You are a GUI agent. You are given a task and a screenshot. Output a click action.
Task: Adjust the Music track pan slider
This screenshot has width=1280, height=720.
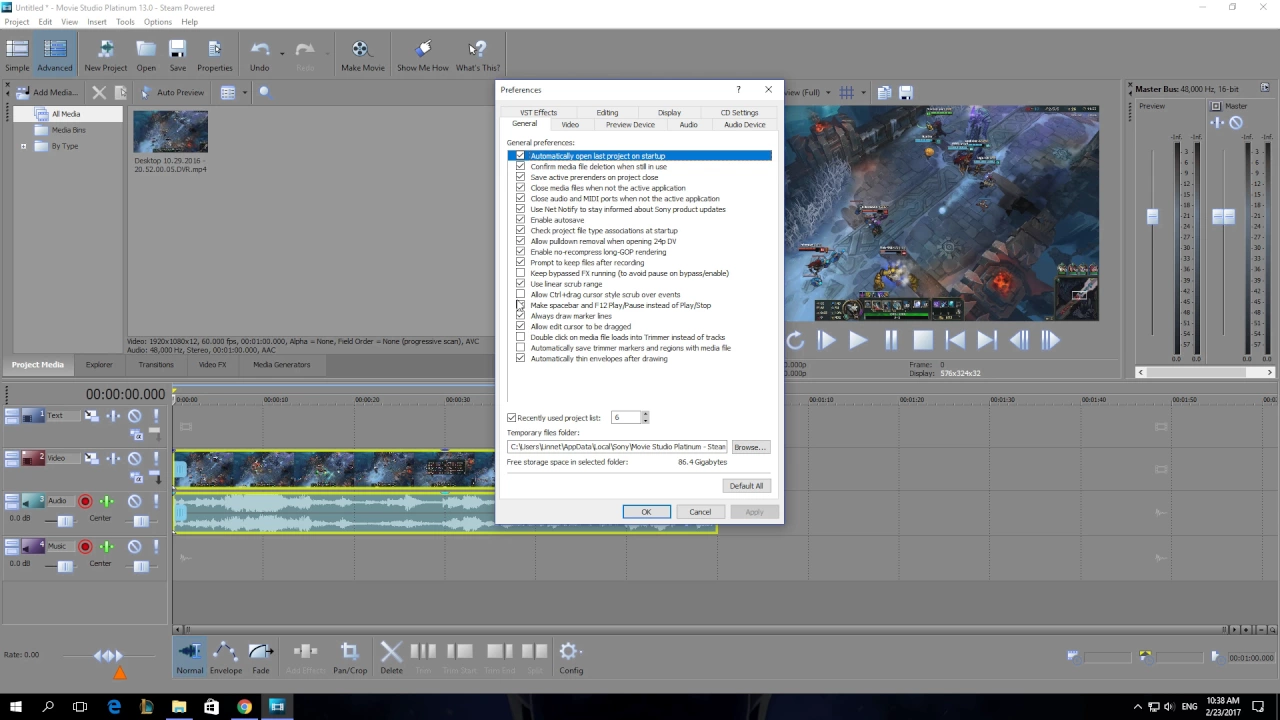coord(140,566)
